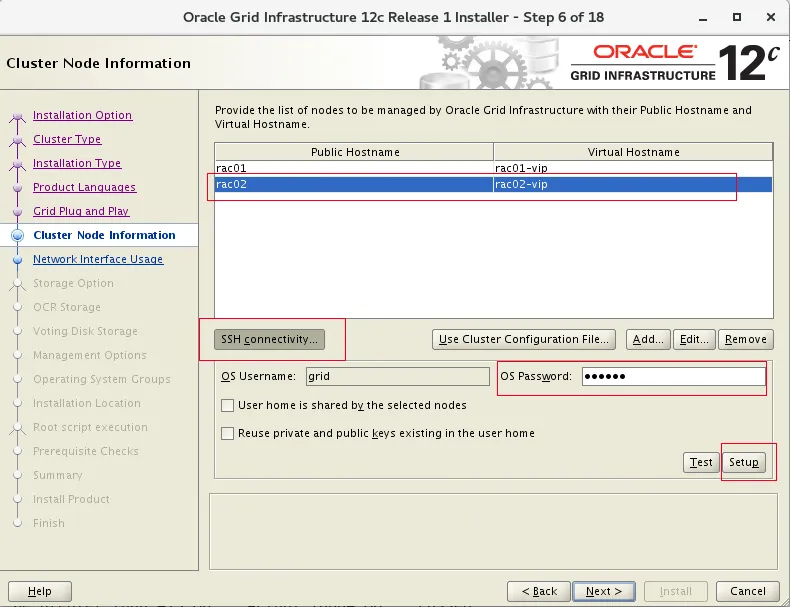Close the installer window
This screenshot has height=607, width=790.
[x=770, y=17]
